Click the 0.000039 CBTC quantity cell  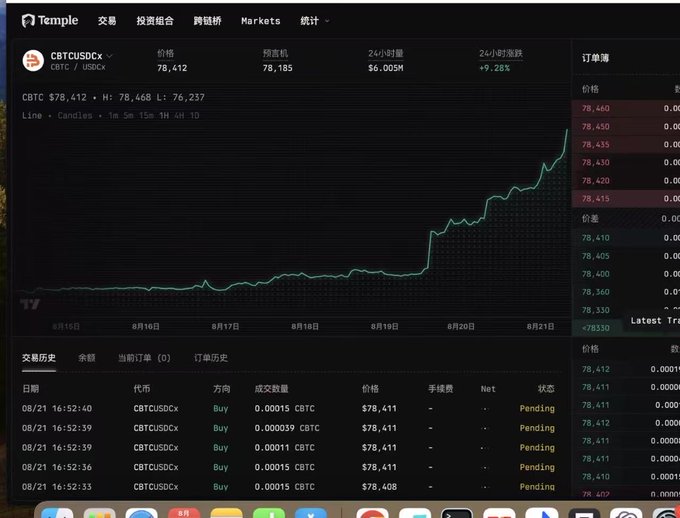pos(287,428)
